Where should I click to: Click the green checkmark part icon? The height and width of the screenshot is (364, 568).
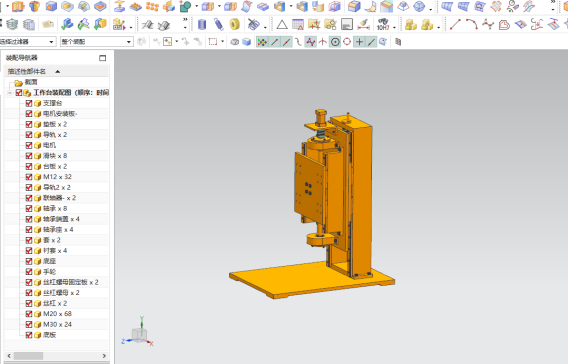pyautogui.click(x=67, y=25)
